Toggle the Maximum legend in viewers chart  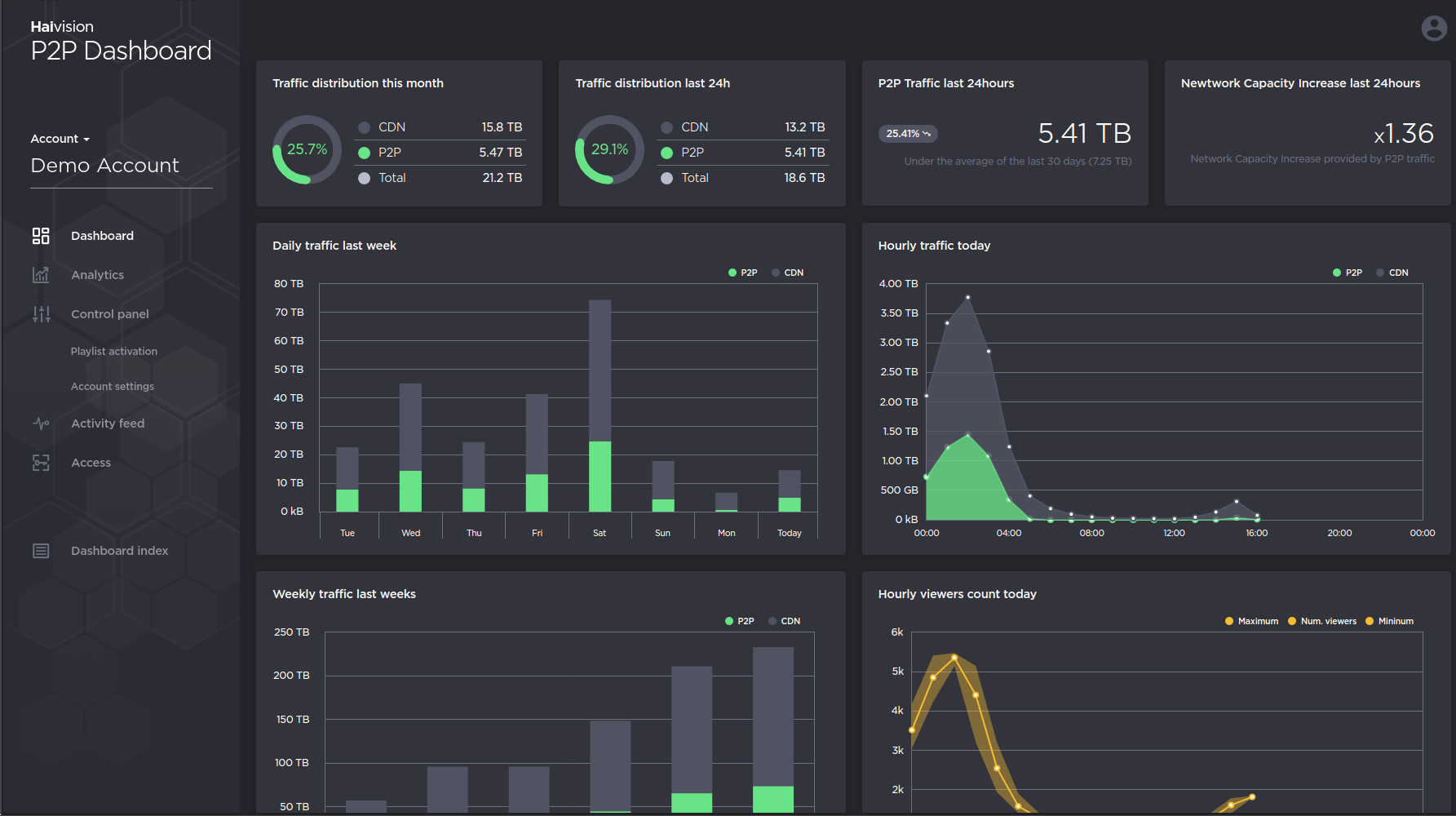[1251, 621]
